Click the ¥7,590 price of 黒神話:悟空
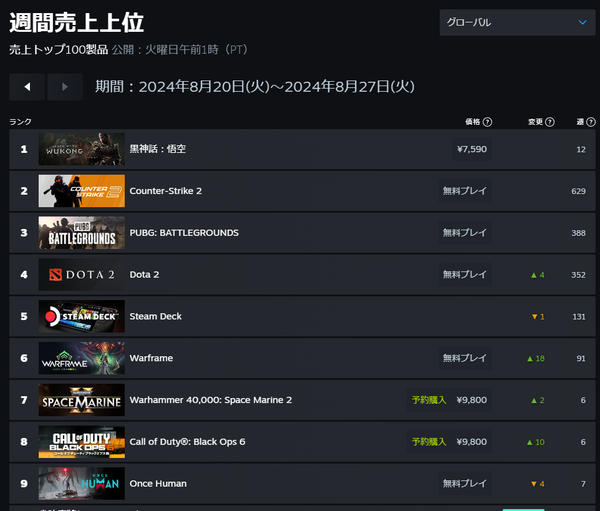600x511 pixels. (472, 149)
